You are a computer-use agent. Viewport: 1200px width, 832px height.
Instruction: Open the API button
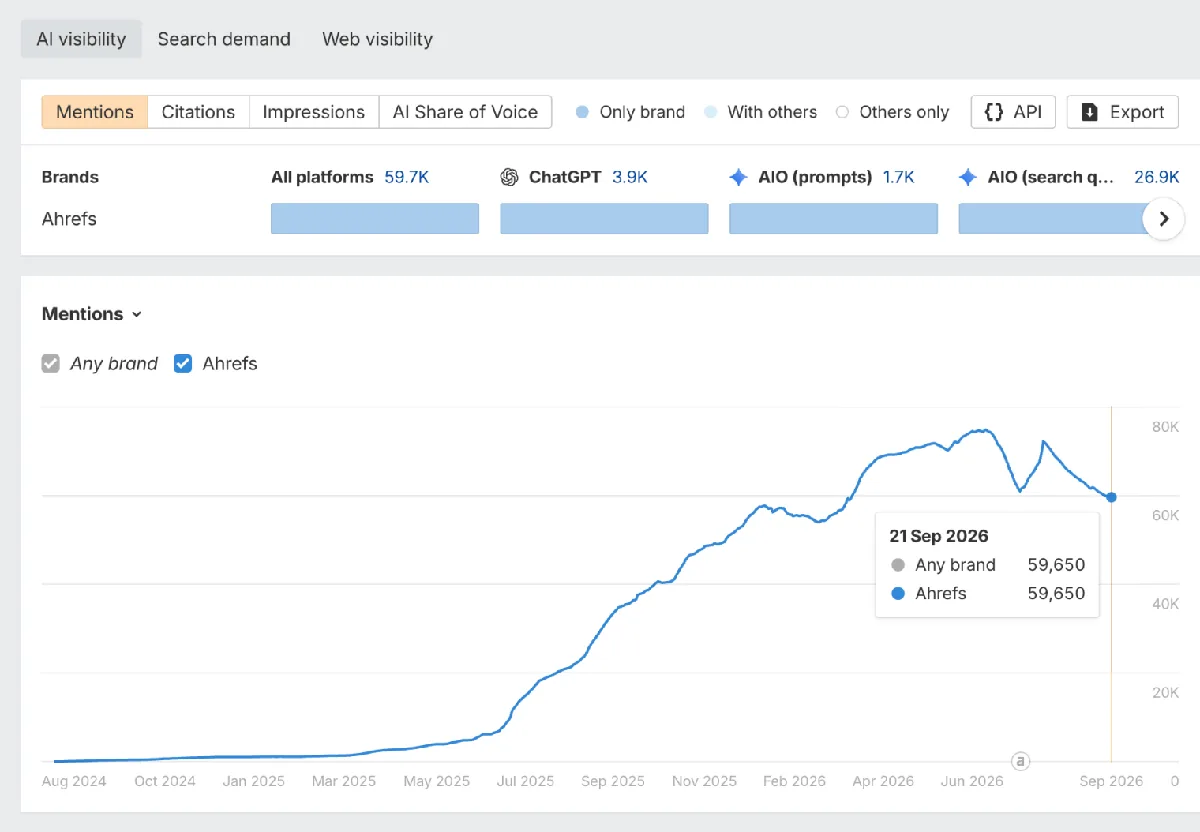(x=1013, y=112)
